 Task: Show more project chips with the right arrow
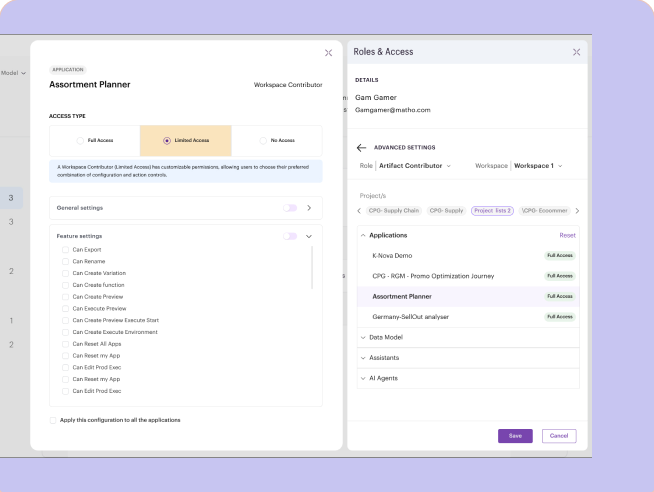[x=577, y=211]
